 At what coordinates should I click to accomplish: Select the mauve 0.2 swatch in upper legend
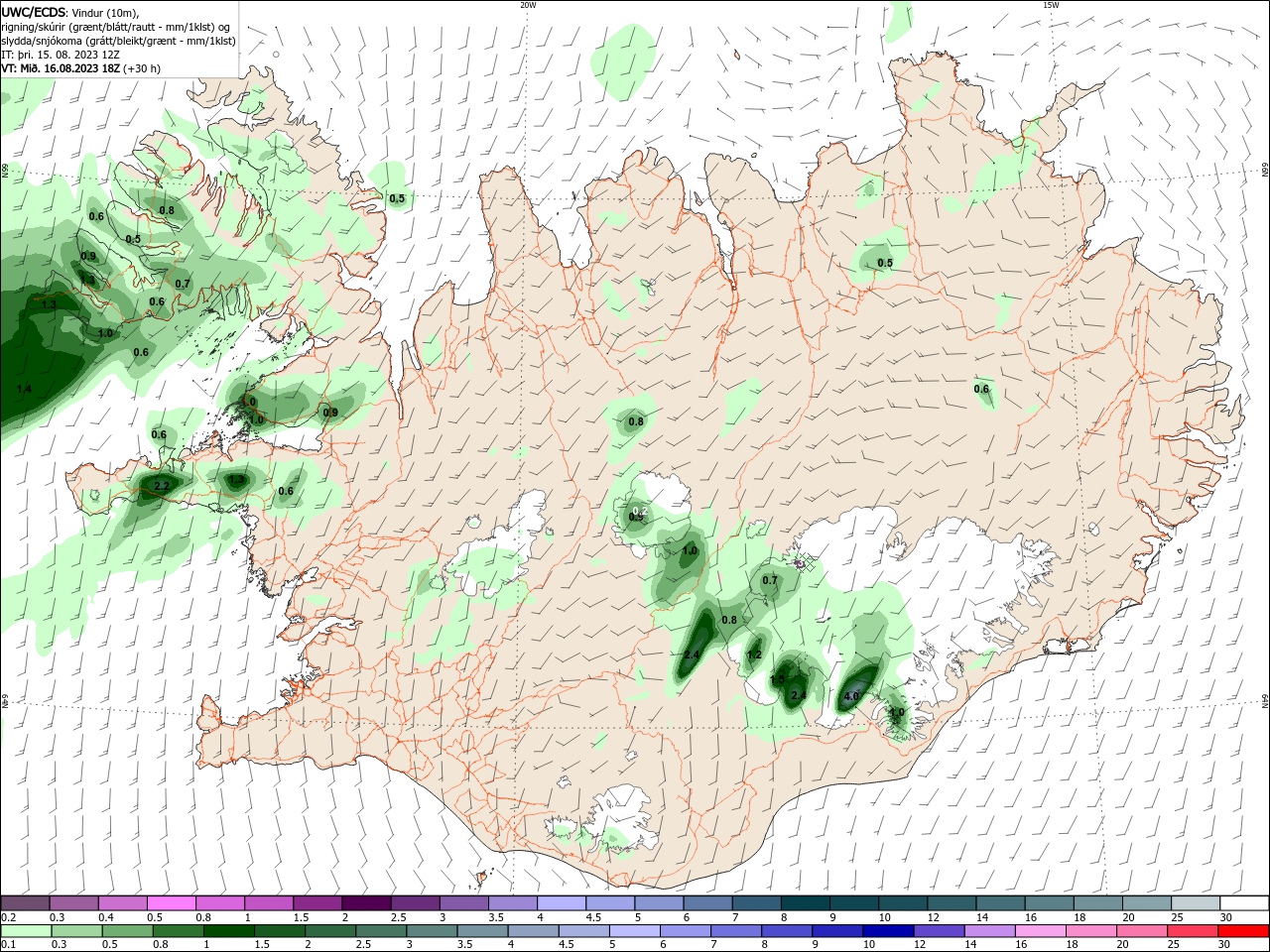coord(25,902)
